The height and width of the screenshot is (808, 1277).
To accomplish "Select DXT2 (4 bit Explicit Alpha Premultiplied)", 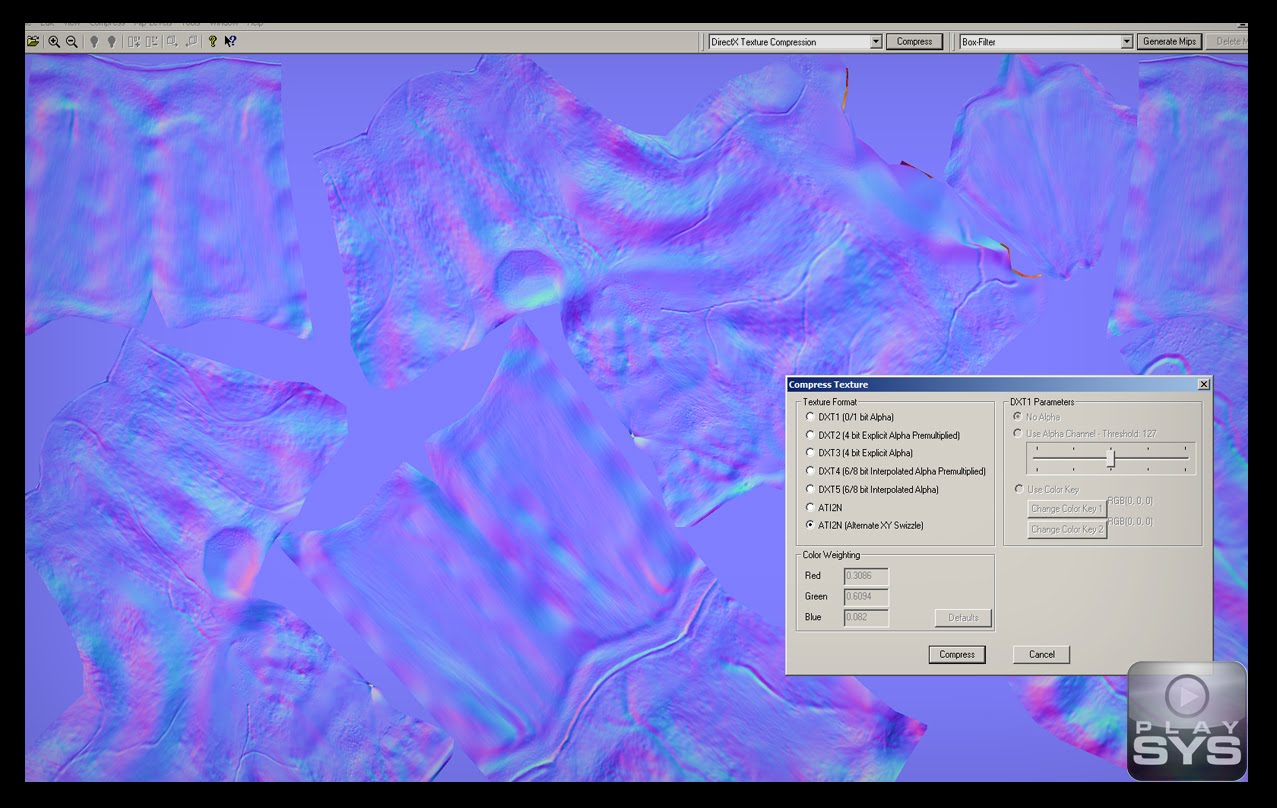I will click(810, 435).
